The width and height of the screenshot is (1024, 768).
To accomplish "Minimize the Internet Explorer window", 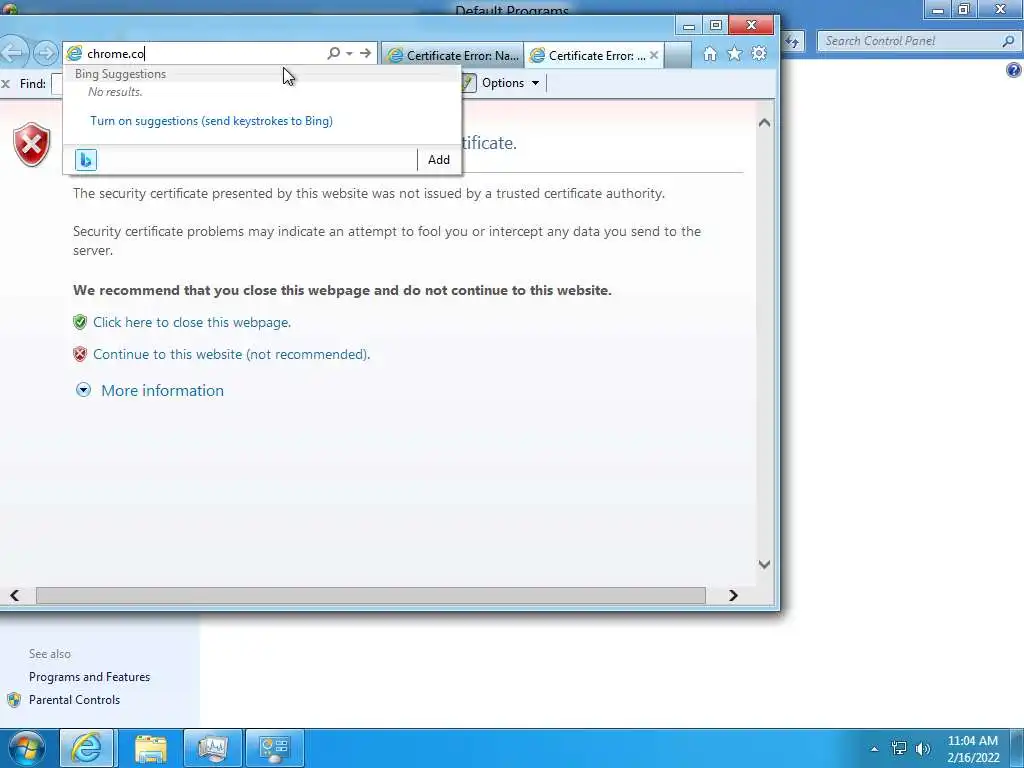I will pyautogui.click(x=688, y=26).
